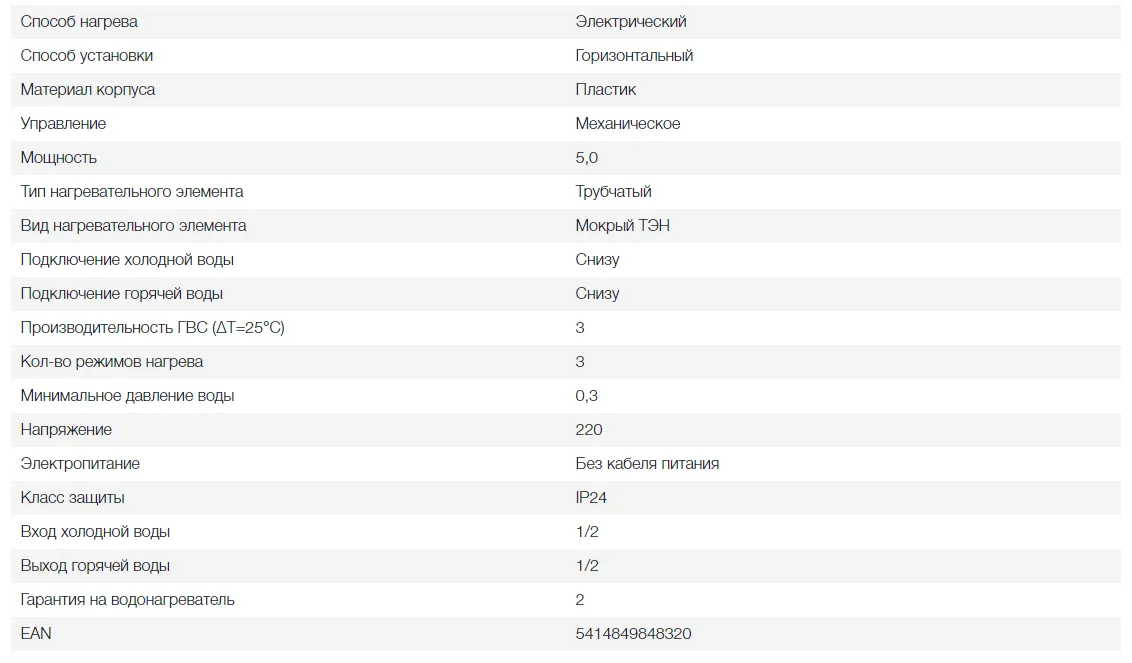Screen dimensions: 1132x663
Task: Click the "Производительность ГВС" label
Action: pyautogui.click(x=153, y=328)
